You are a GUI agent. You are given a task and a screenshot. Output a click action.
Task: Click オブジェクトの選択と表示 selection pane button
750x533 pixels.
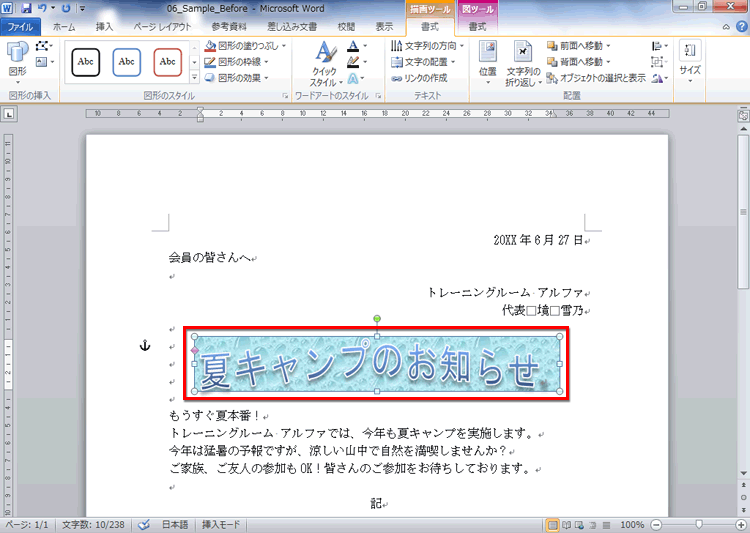point(596,78)
